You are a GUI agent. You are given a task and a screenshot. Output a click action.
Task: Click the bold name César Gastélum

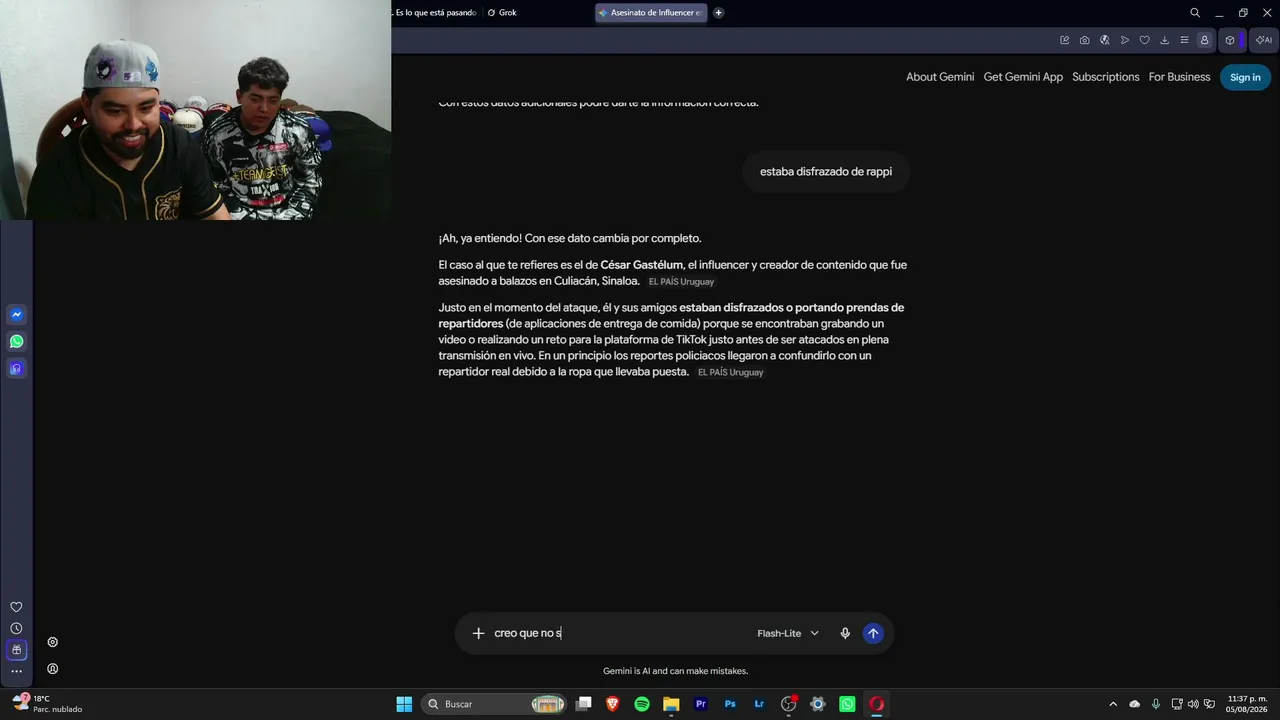point(642,265)
